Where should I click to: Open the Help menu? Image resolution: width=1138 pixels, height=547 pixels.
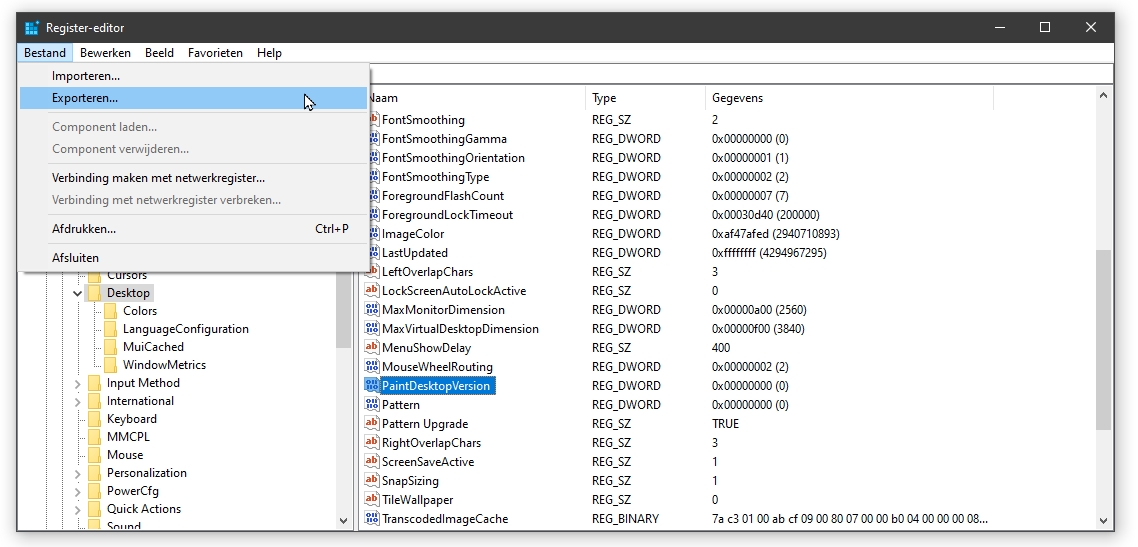[x=269, y=53]
